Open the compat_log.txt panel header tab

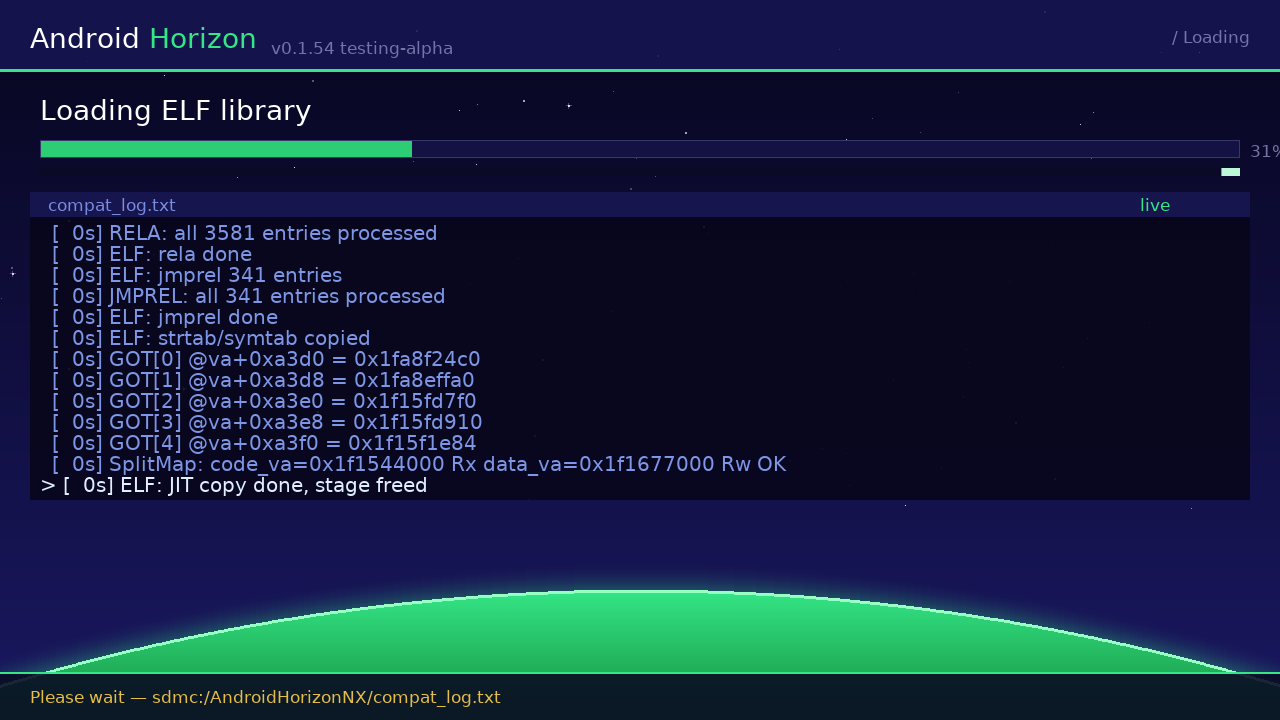112,205
